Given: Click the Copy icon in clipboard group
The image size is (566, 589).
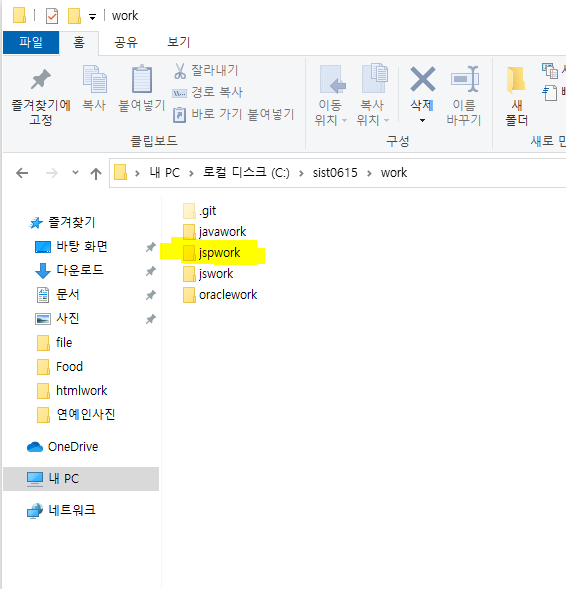Looking at the screenshot, I should (x=95, y=79).
